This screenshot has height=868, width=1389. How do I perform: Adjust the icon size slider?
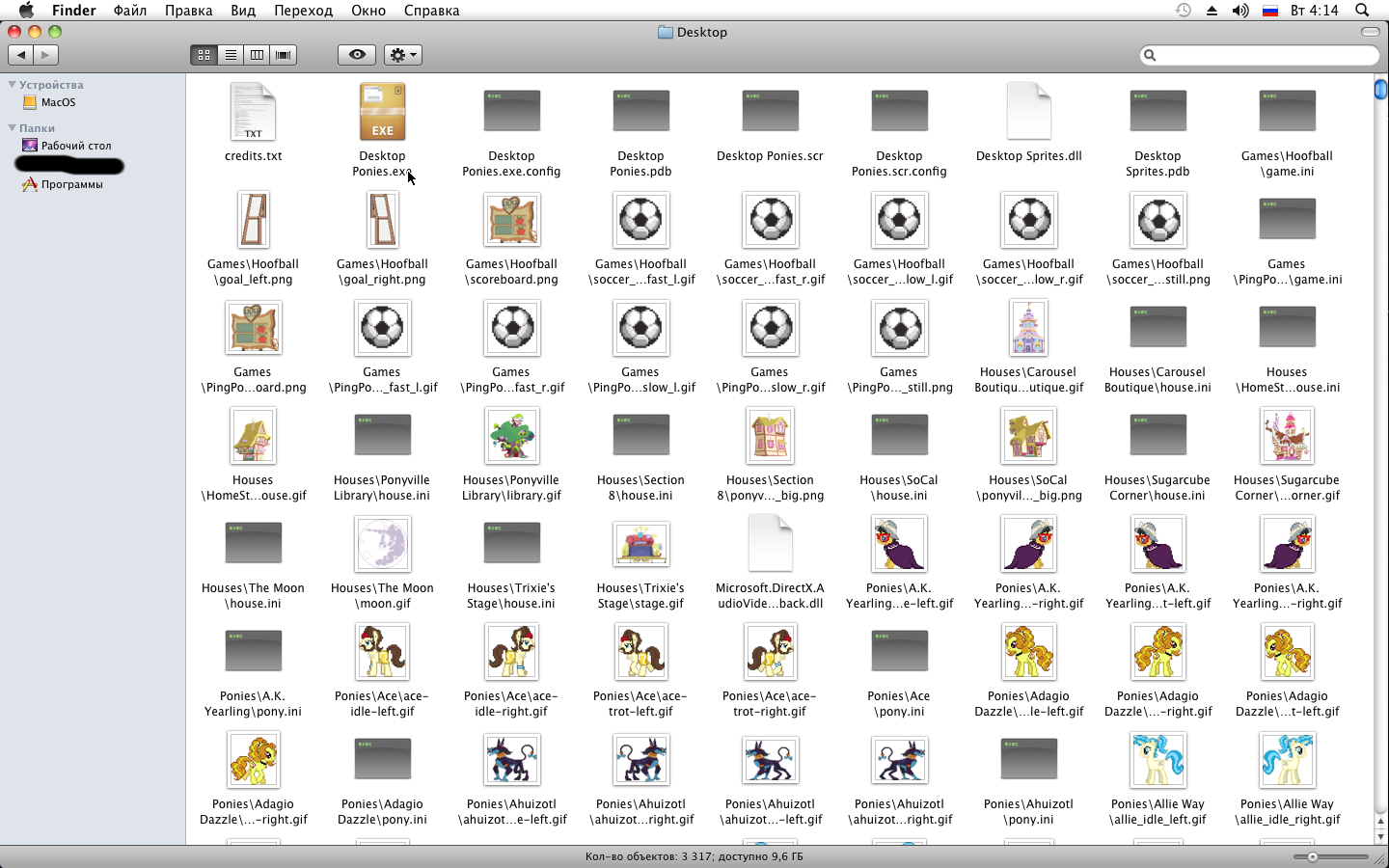point(1312,856)
